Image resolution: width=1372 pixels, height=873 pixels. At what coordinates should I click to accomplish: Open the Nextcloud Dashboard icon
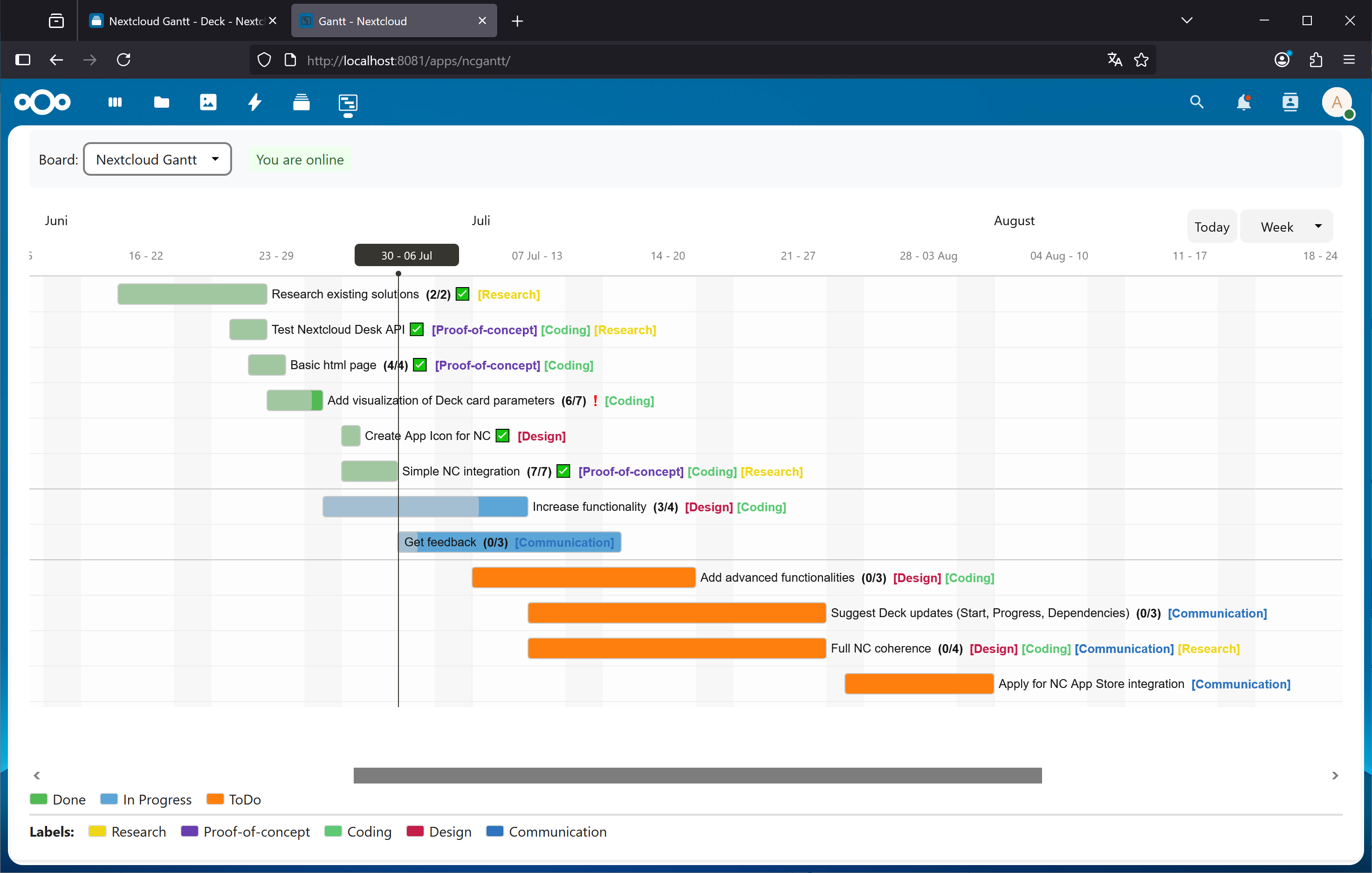click(115, 102)
